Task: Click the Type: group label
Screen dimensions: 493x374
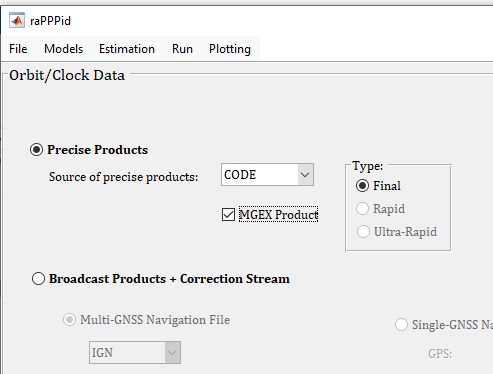Action: tap(368, 166)
